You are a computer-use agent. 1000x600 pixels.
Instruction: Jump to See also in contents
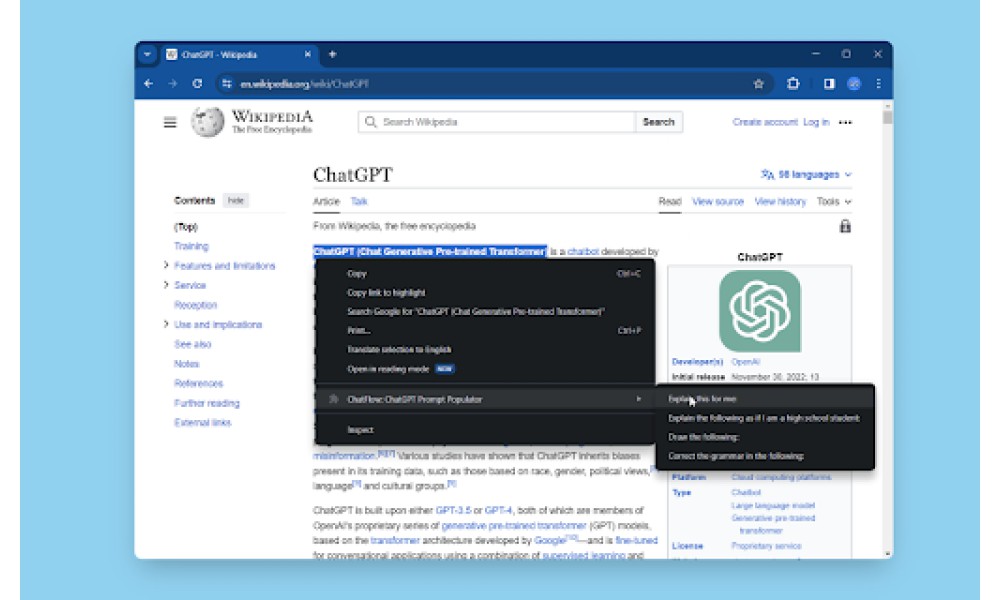tap(193, 344)
